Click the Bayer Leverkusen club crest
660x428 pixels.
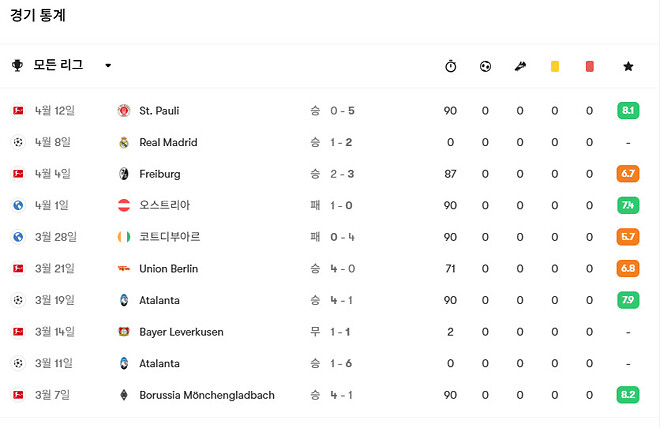coord(124,332)
